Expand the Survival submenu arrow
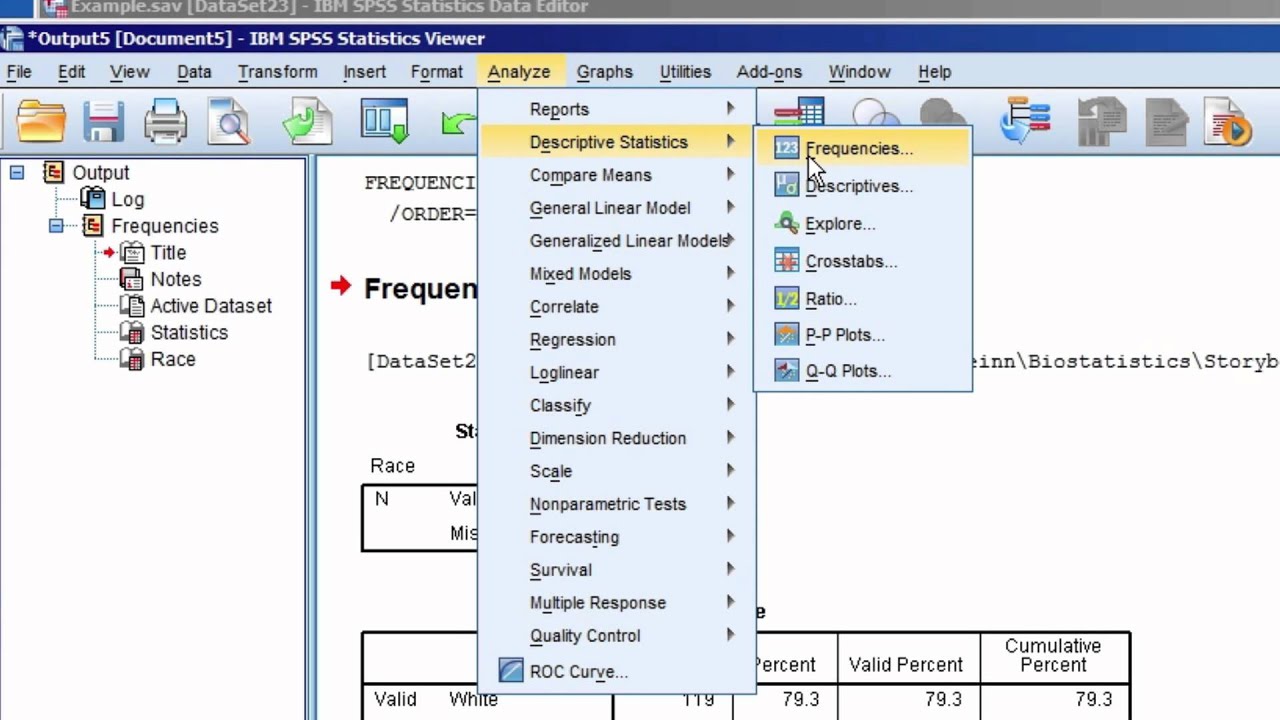Viewport: 1280px width, 720px height. click(x=731, y=569)
